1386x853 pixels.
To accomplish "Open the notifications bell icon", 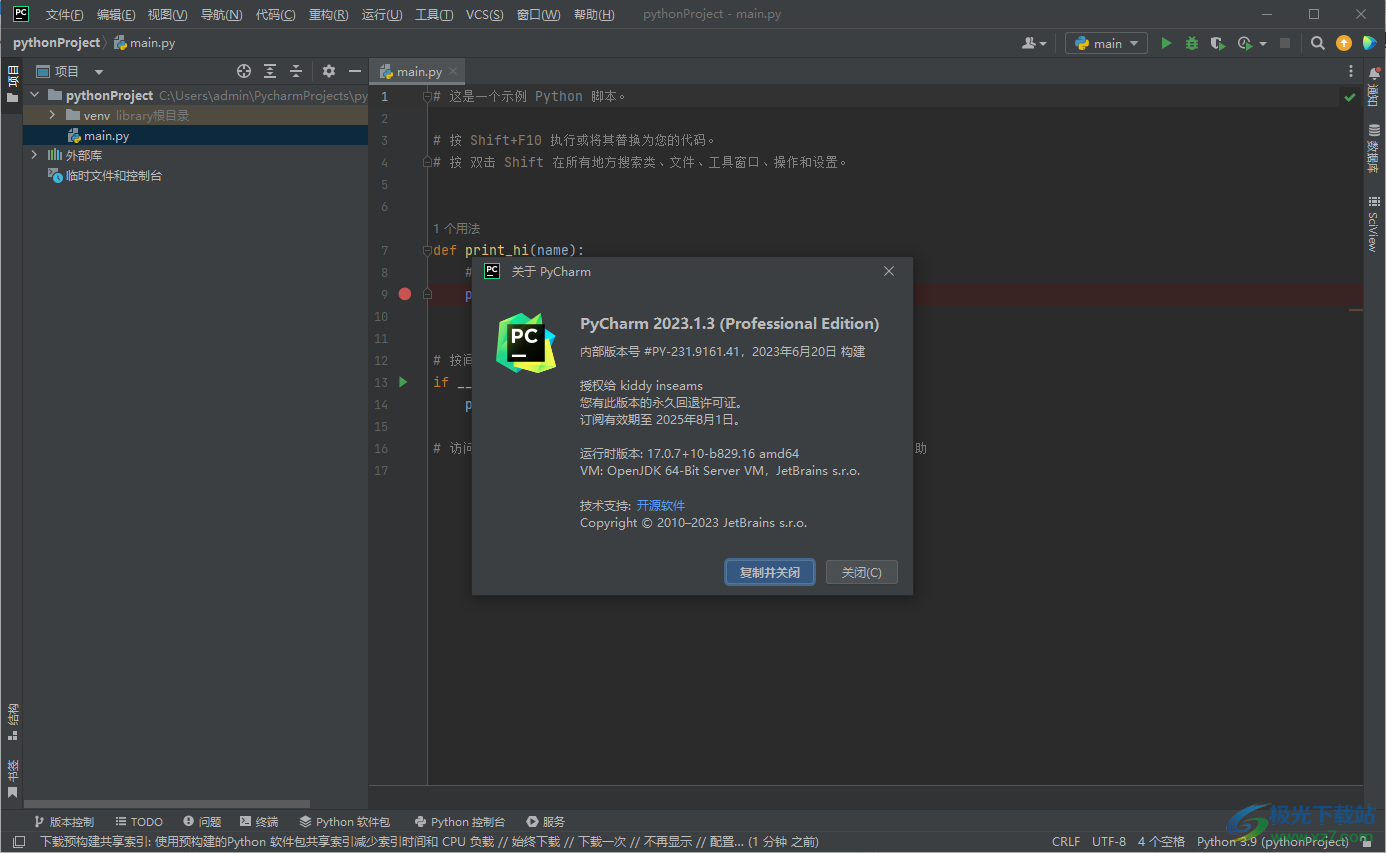I will pyautogui.click(x=1374, y=72).
